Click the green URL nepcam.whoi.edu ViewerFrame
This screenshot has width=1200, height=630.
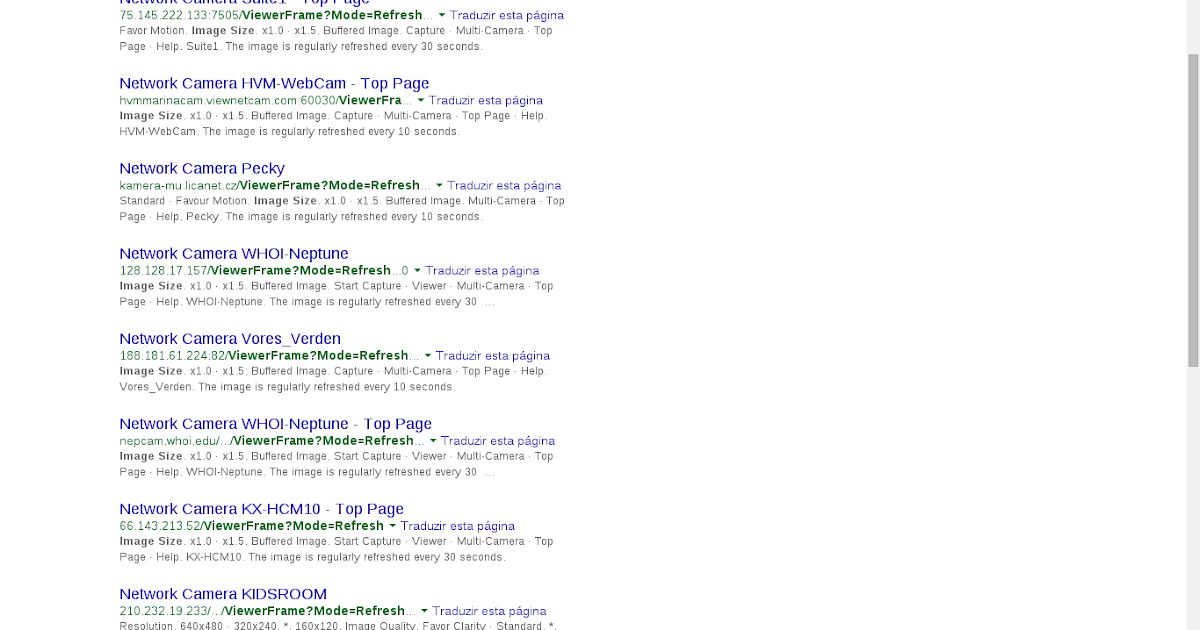(272, 441)
